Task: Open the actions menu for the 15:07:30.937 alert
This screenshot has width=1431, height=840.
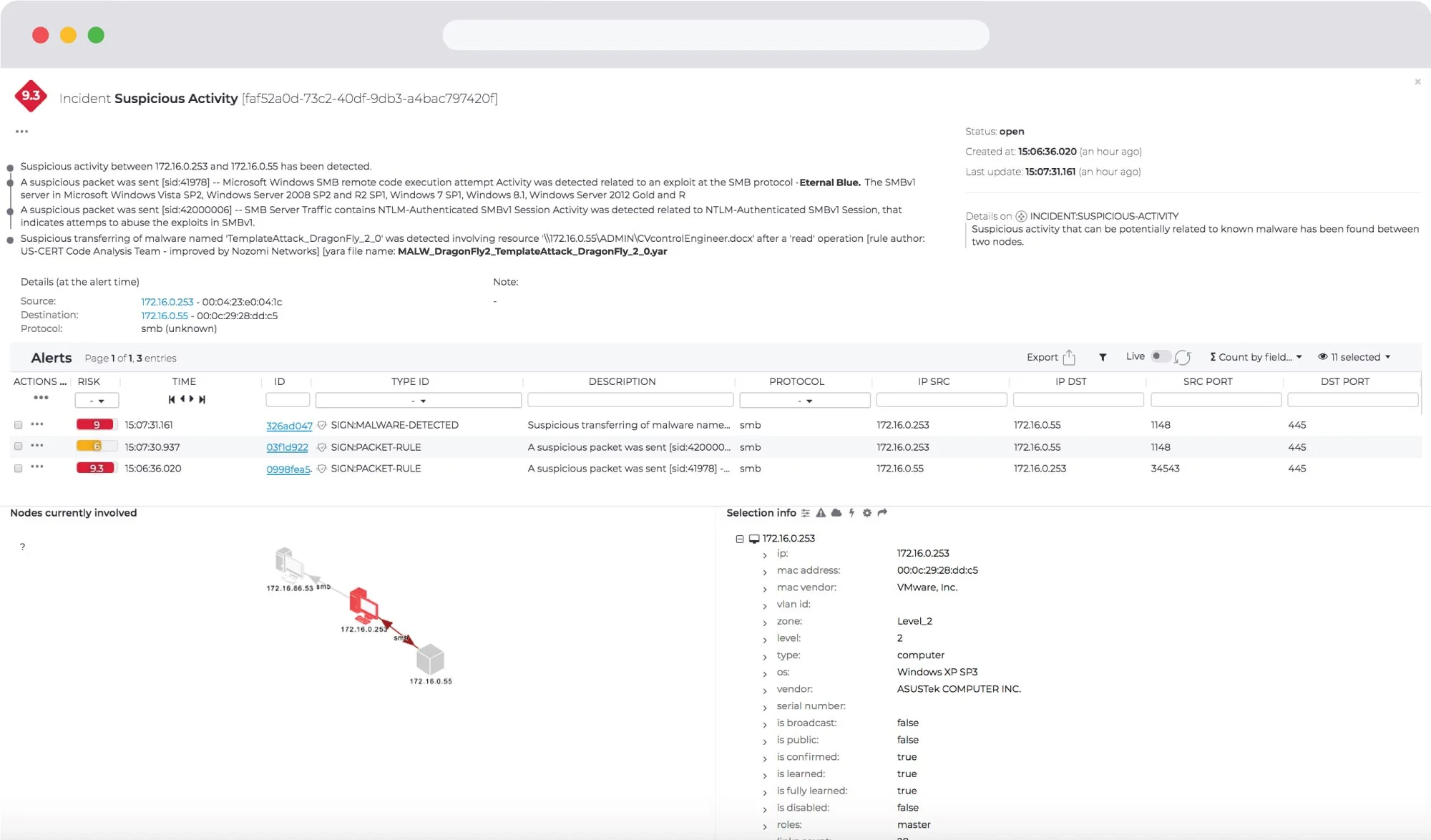Action: [37, 446]
